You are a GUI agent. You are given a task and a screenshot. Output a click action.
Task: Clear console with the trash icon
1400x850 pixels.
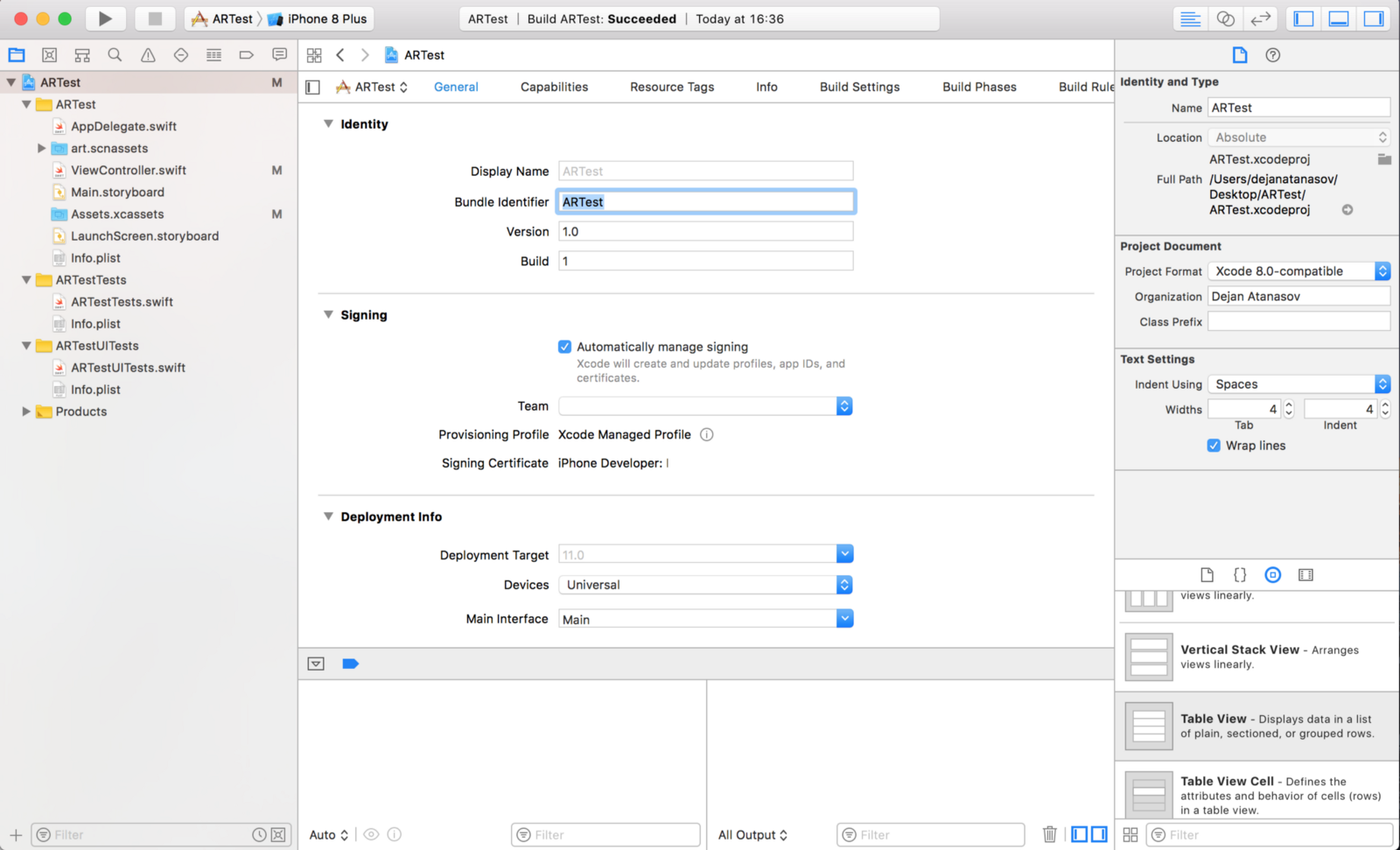click(x=1049, y=834)
